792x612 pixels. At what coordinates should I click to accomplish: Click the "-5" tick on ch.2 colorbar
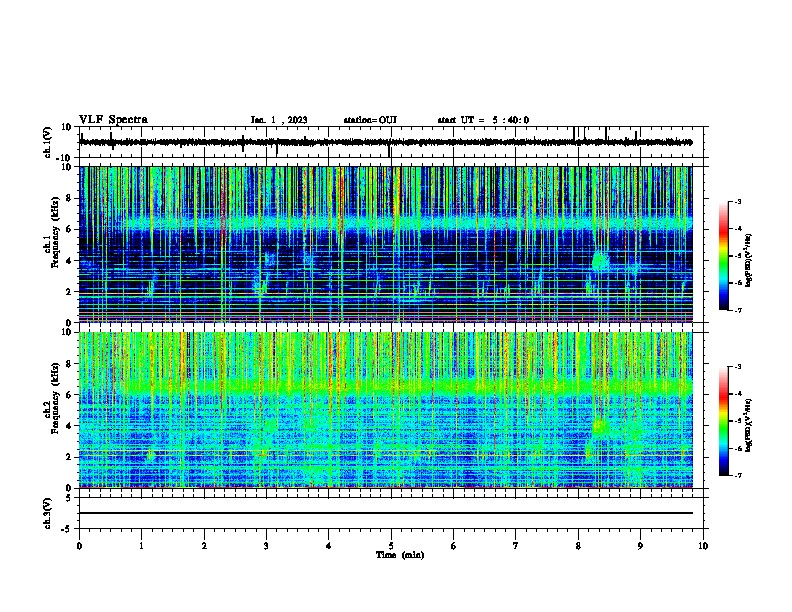tap(737, 421)
